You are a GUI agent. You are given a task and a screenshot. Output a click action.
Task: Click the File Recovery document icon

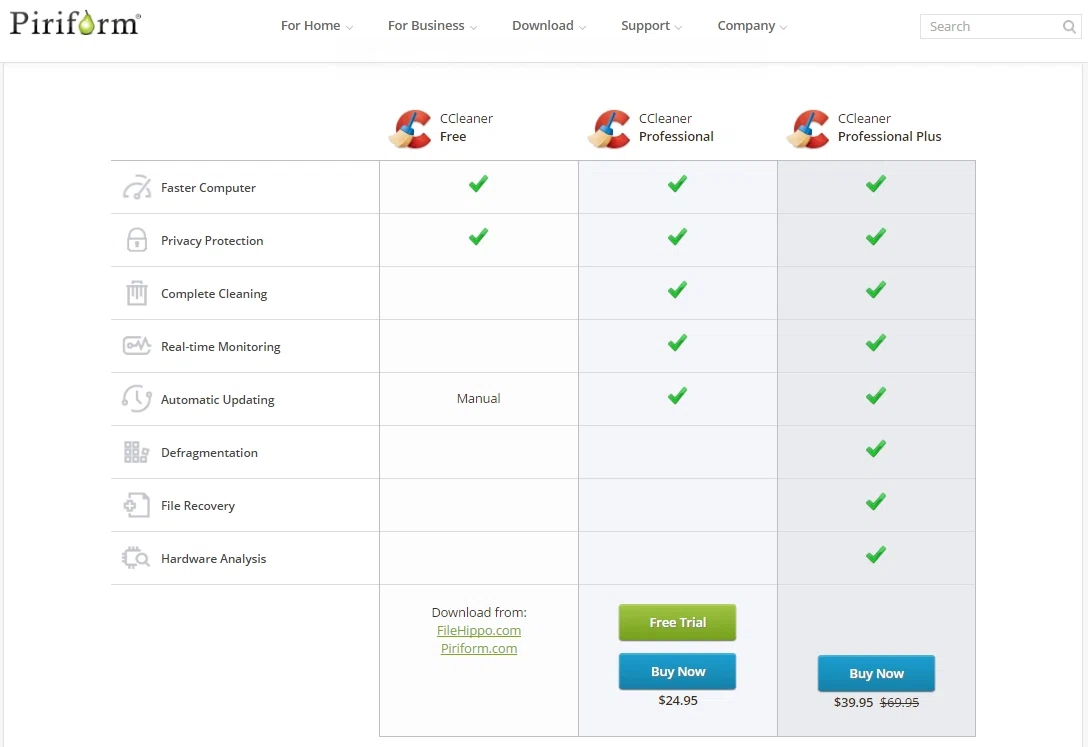137,505
